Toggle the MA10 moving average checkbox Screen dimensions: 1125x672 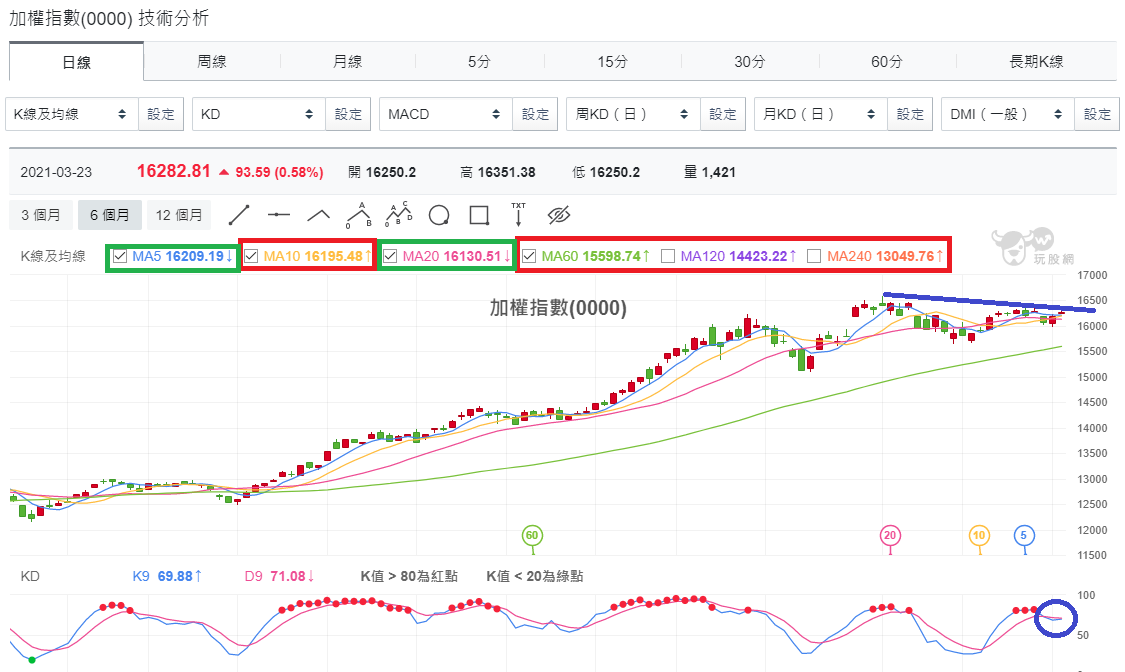tap(251, 256)
